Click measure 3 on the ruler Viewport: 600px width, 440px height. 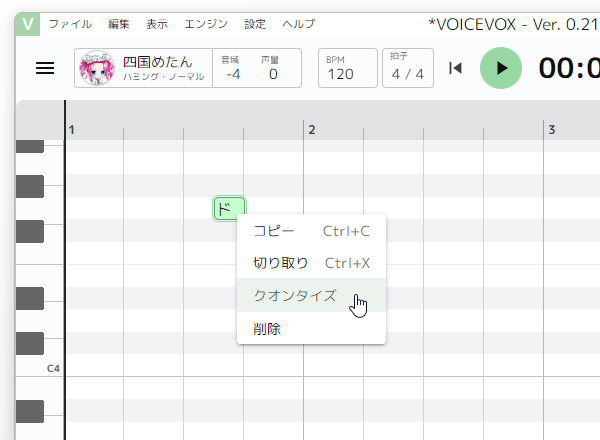(x=551, y=130)
